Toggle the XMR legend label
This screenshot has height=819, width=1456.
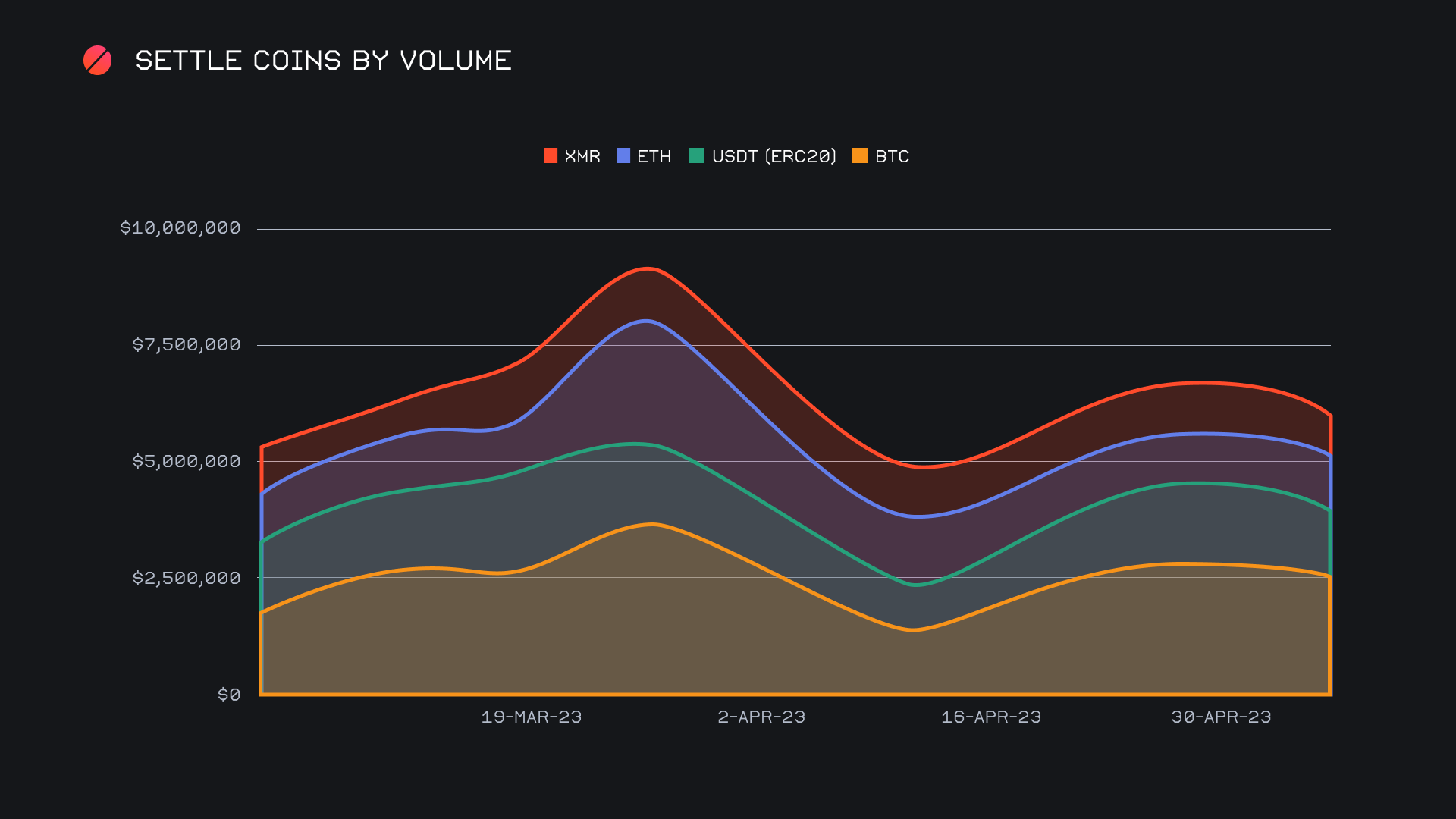582,157
